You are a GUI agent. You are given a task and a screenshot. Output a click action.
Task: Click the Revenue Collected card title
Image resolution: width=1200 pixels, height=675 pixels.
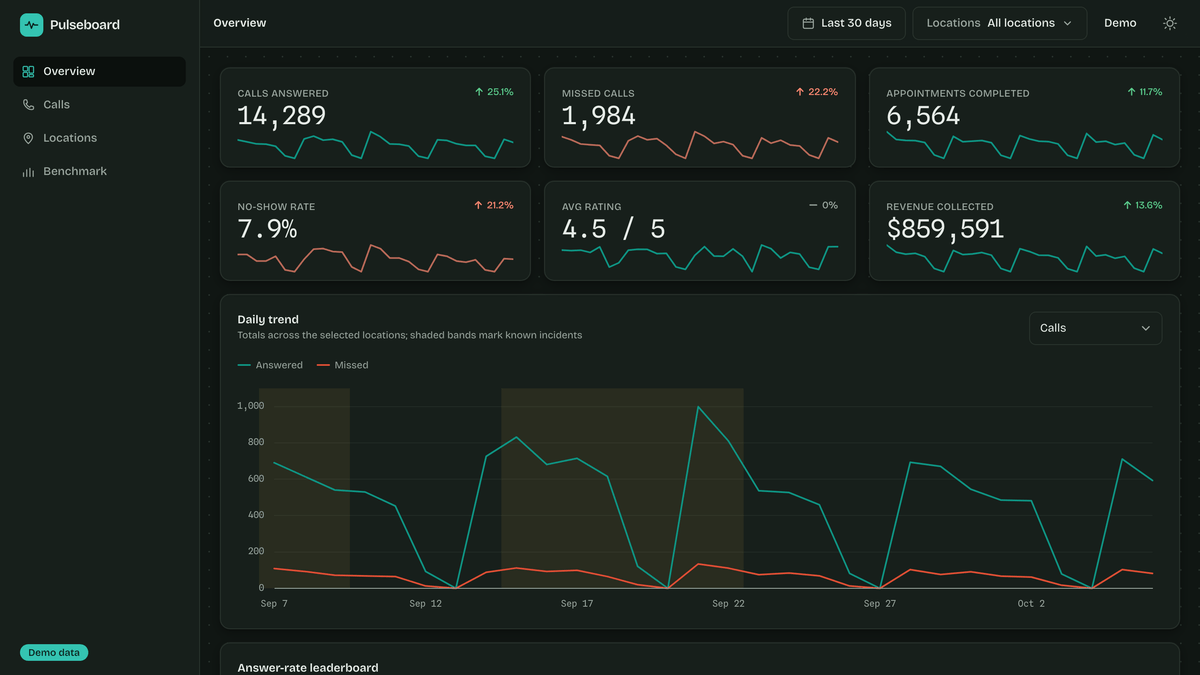[940, 207]
